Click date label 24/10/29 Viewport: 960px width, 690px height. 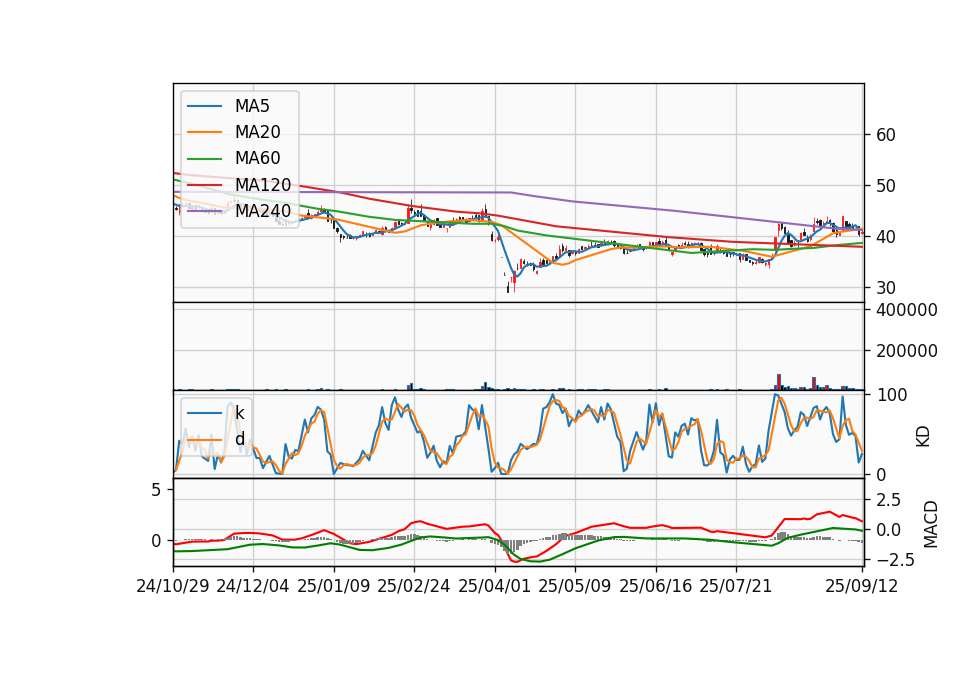point(173,586)
